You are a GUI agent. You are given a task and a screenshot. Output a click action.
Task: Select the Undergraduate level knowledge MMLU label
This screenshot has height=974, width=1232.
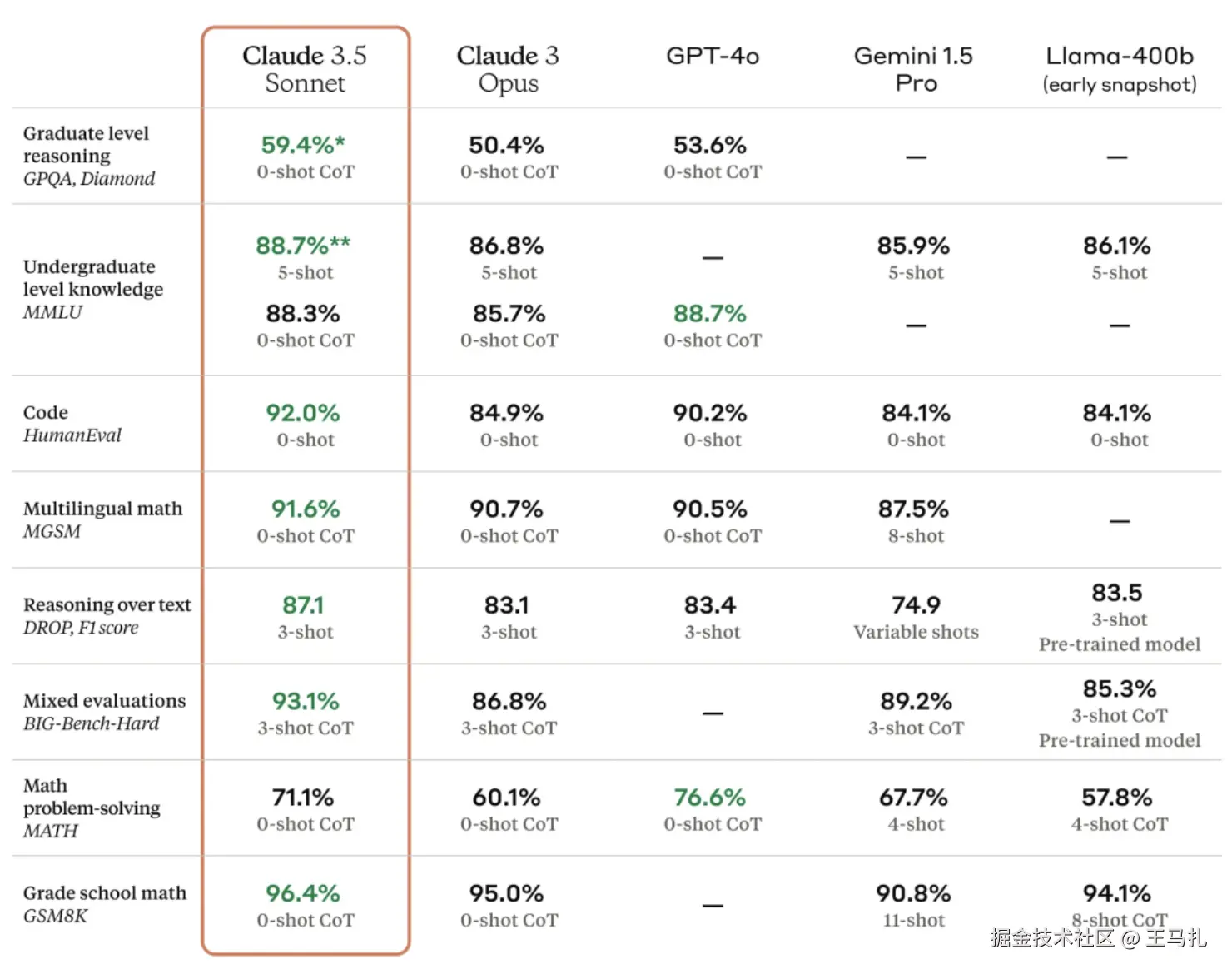tap(92, 289)
